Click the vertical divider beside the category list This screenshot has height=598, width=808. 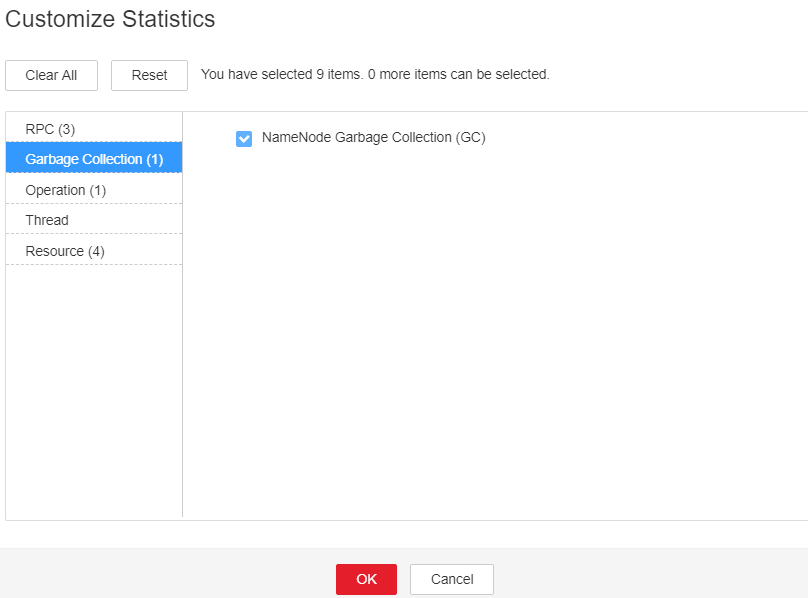182,314
